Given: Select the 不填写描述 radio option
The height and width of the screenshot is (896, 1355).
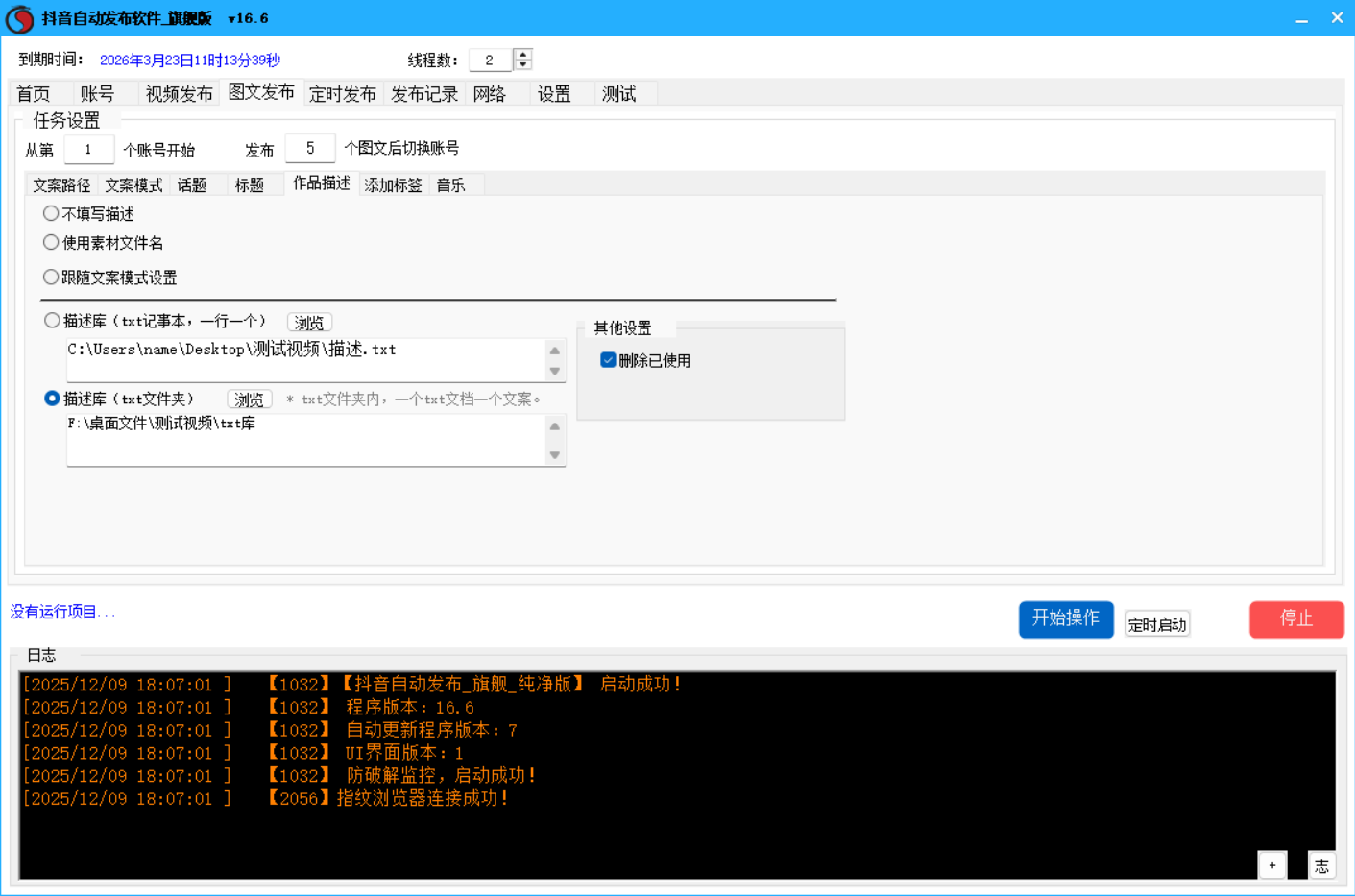Looking at the screenshot, I should (51, 213).
